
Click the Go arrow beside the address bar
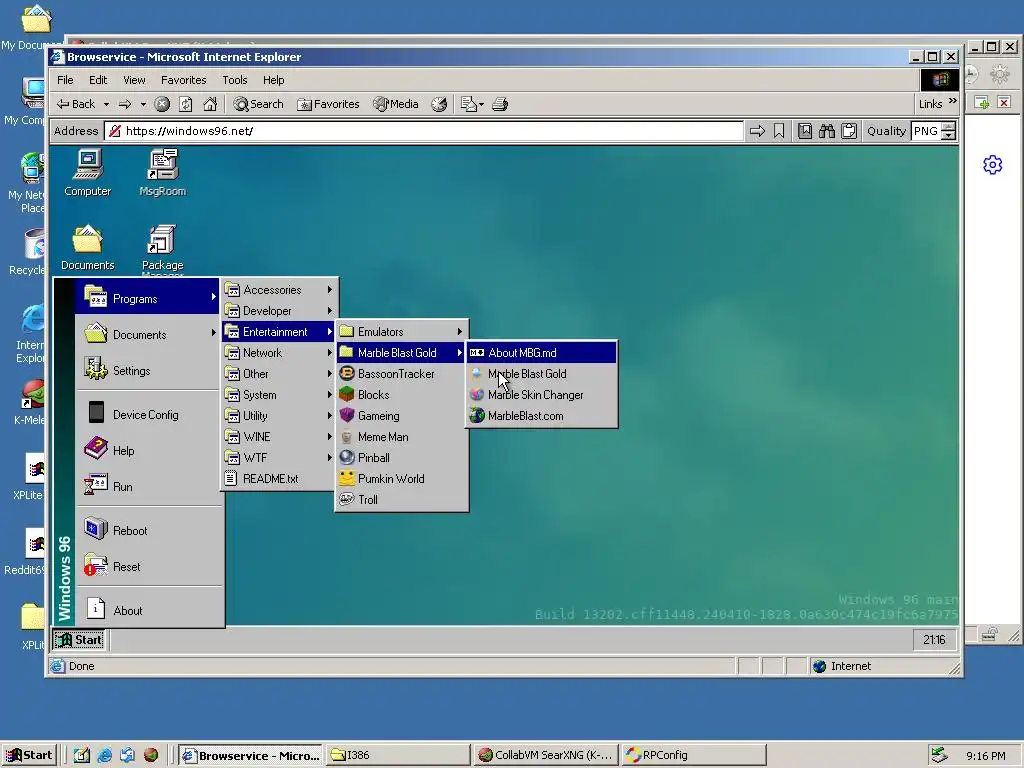[757, 131]
